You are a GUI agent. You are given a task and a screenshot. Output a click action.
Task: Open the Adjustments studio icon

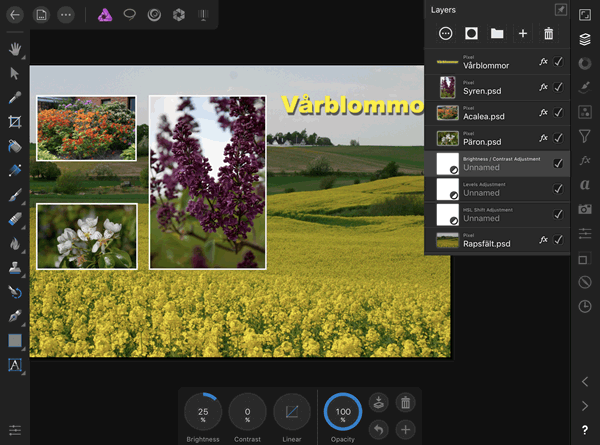585,63
